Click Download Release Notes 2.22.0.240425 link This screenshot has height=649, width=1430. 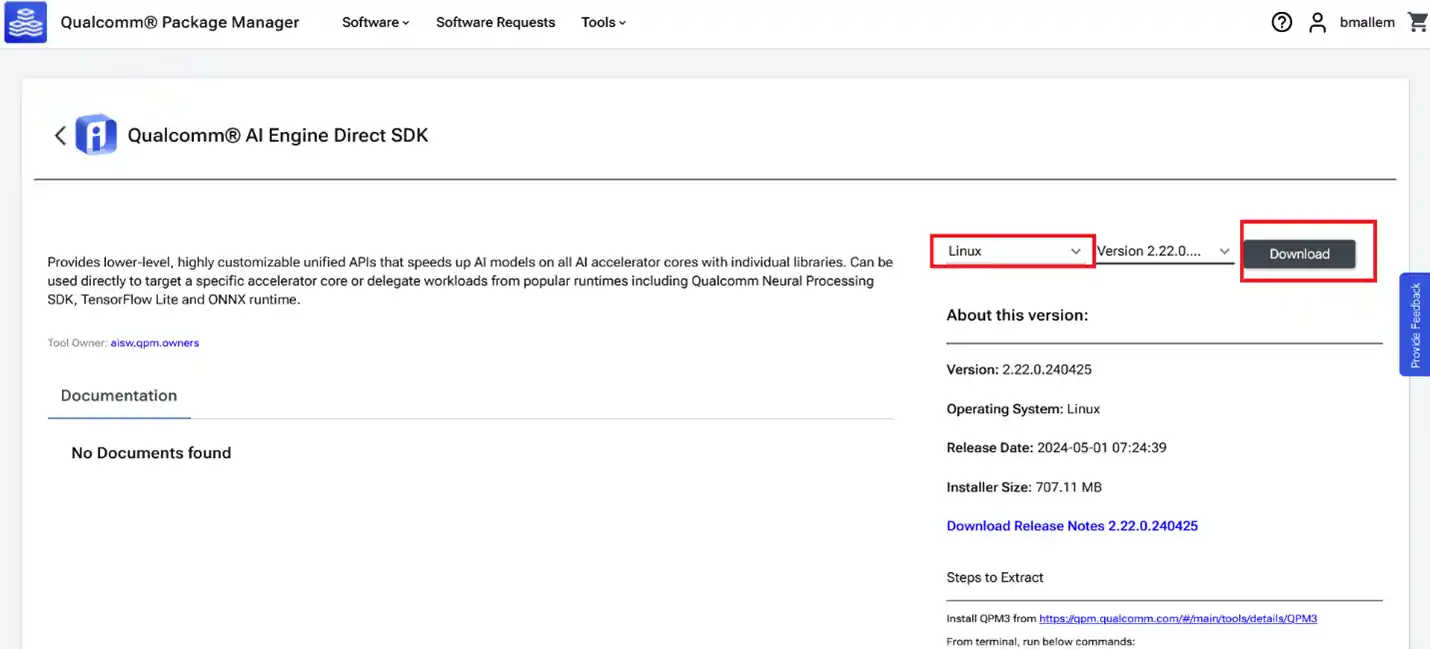tap(1072, 526)
